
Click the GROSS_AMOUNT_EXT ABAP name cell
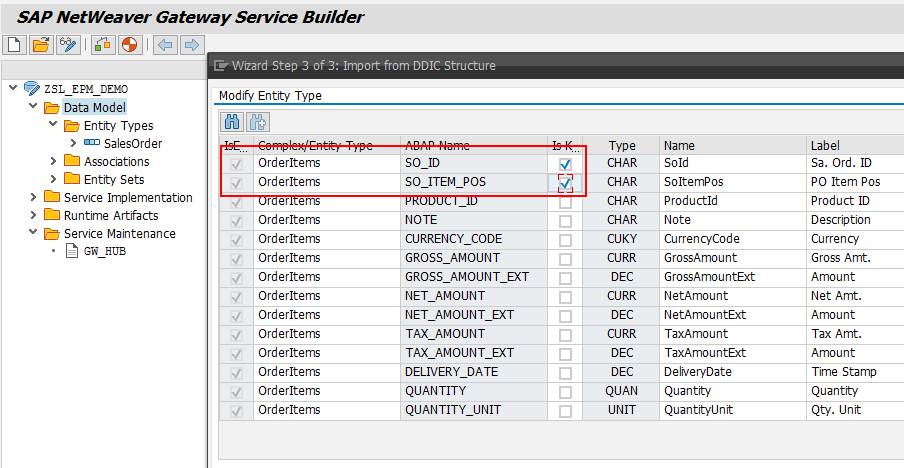click(474, 277)
